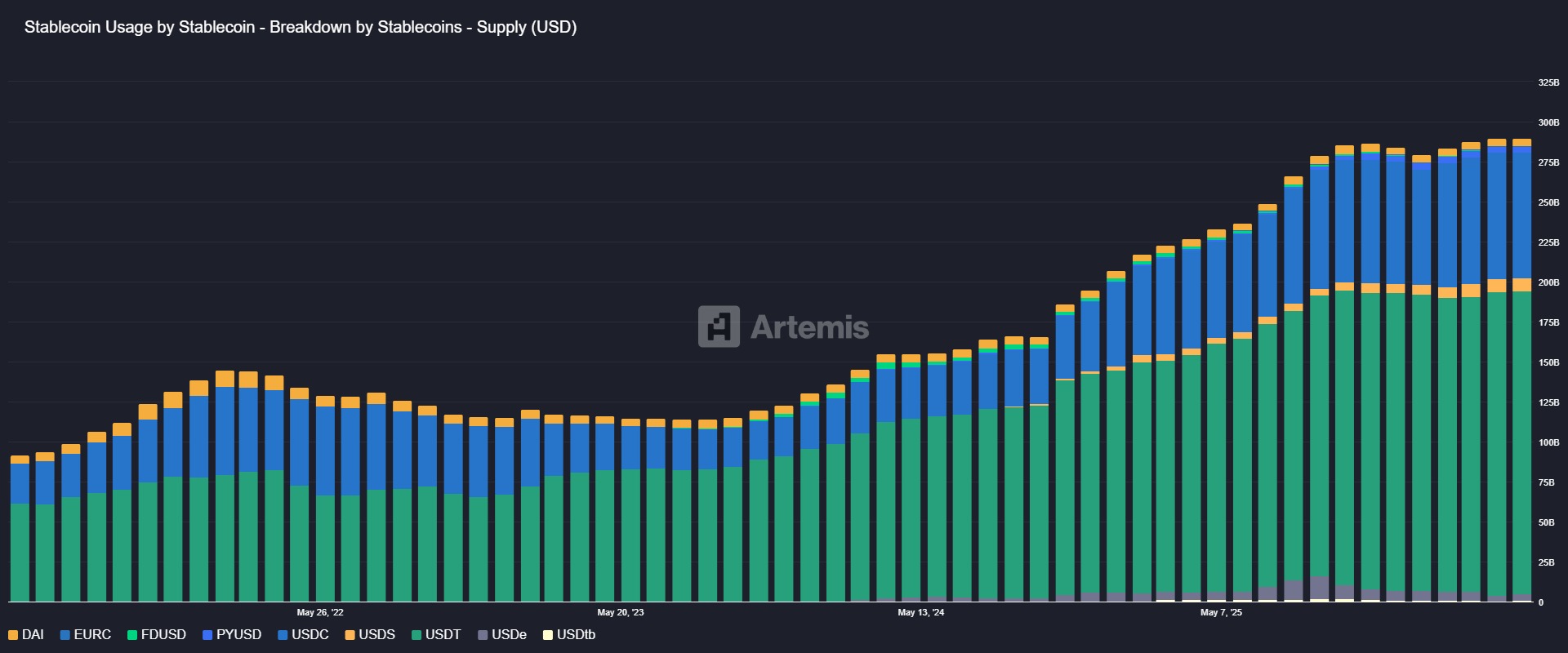Click the USDC legend color swatch

283,635
